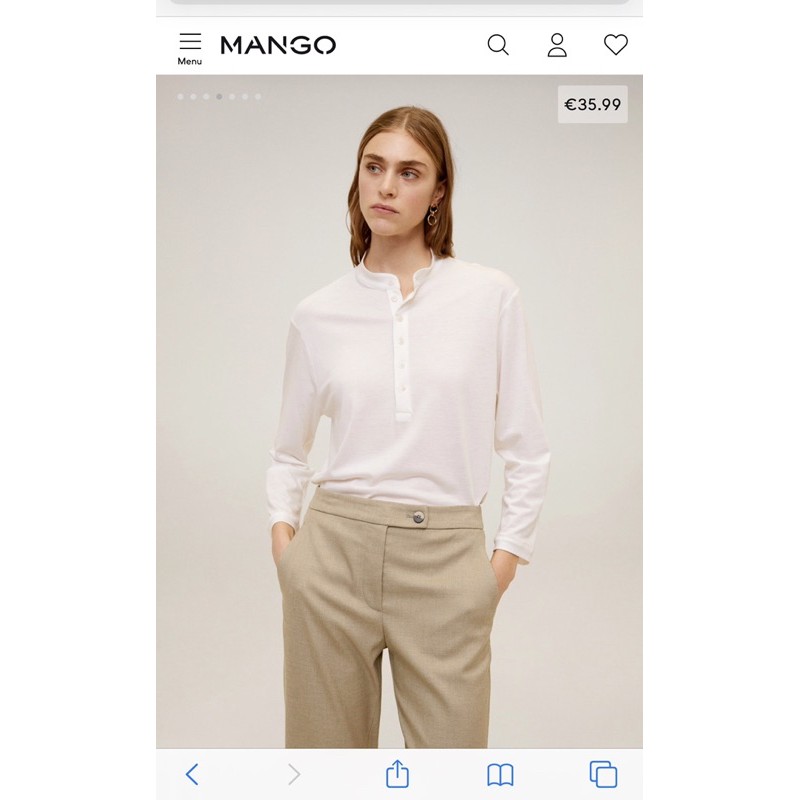Select the third carousel dot
This screenshot has width=800, height=800.
[x=206, y=96]
